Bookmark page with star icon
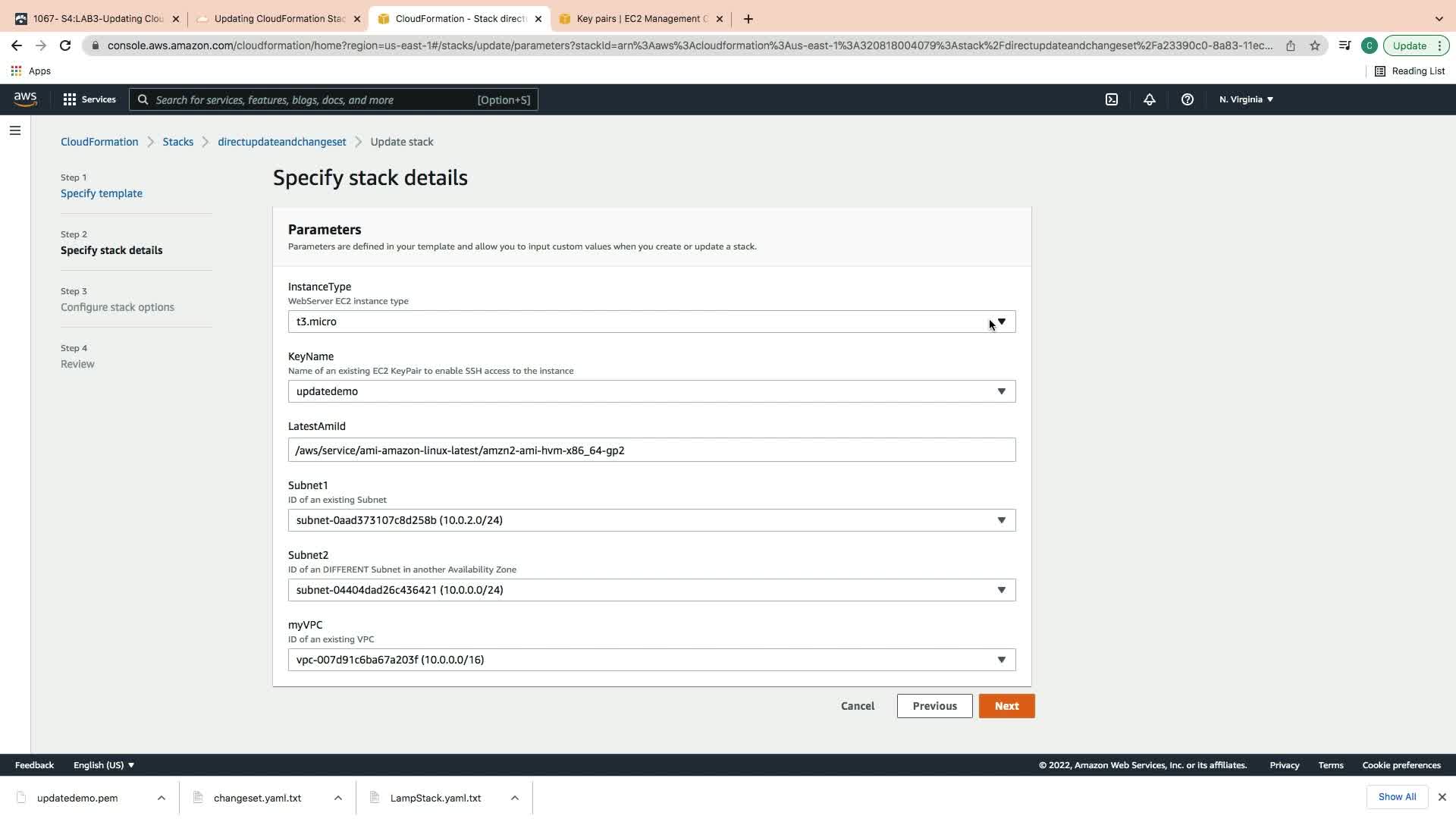 coord(1315,45)
